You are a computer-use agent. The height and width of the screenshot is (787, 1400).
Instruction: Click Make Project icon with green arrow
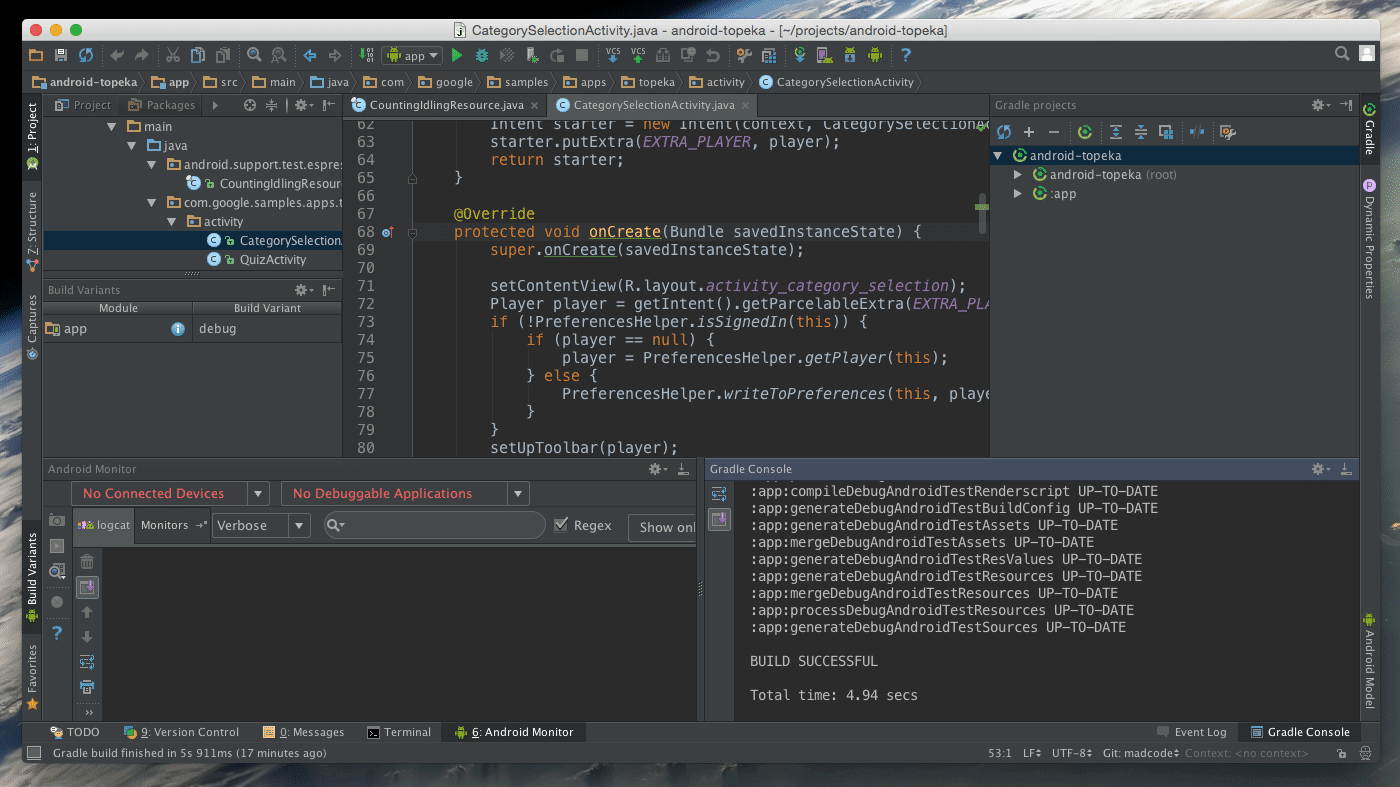tap(366, 56)
